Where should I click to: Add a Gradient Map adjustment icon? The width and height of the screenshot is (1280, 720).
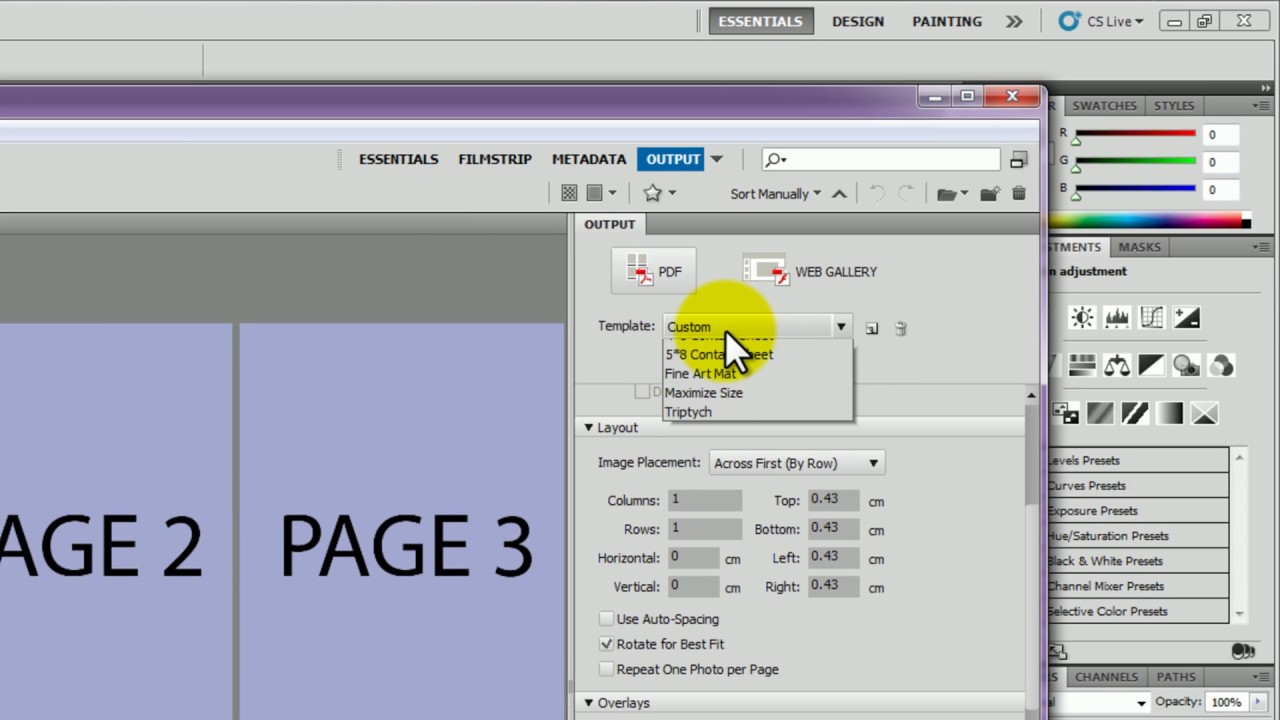click(1170, 413)
